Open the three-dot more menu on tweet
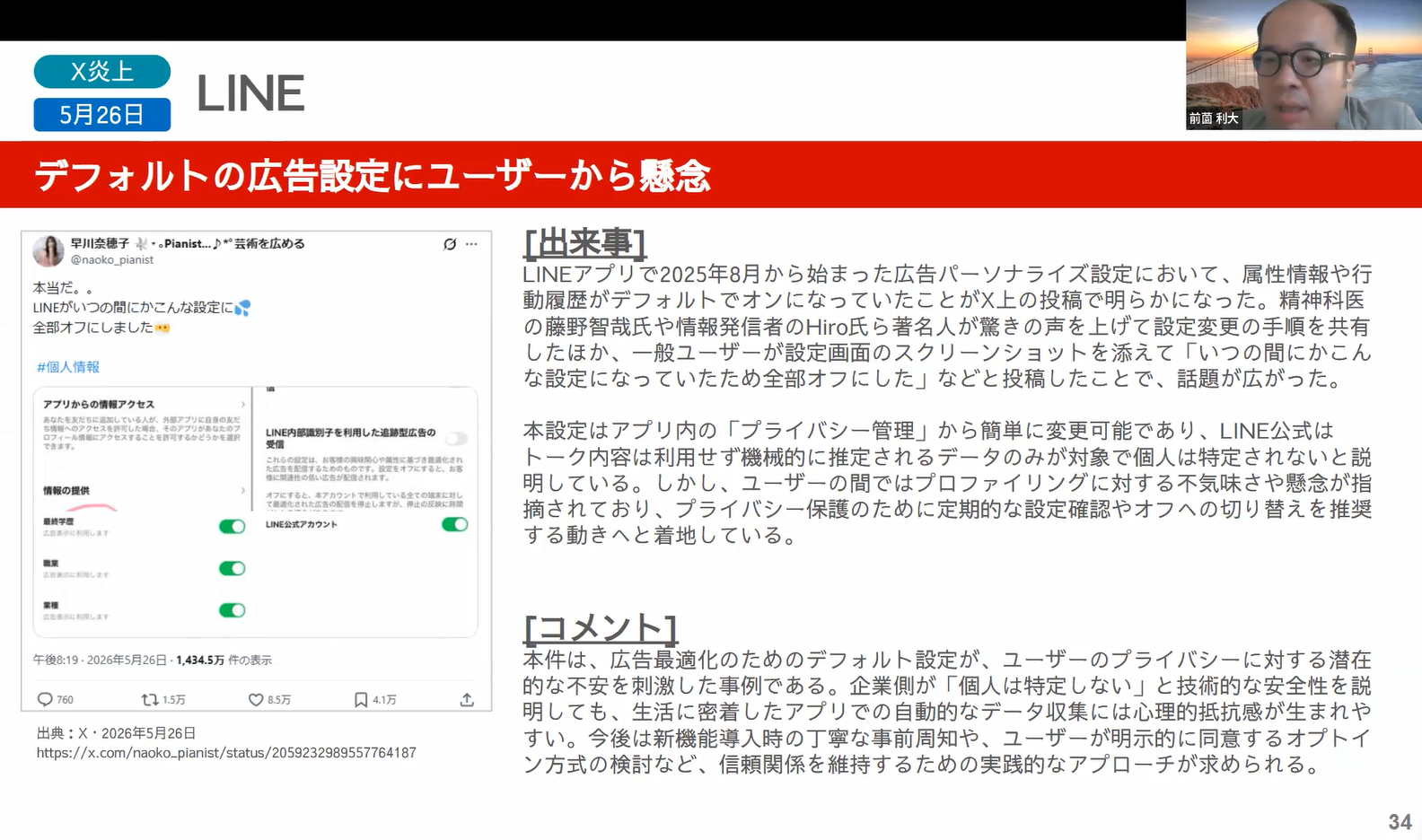The height and width of the screenshot is (840, 1422). coord(471,244)
